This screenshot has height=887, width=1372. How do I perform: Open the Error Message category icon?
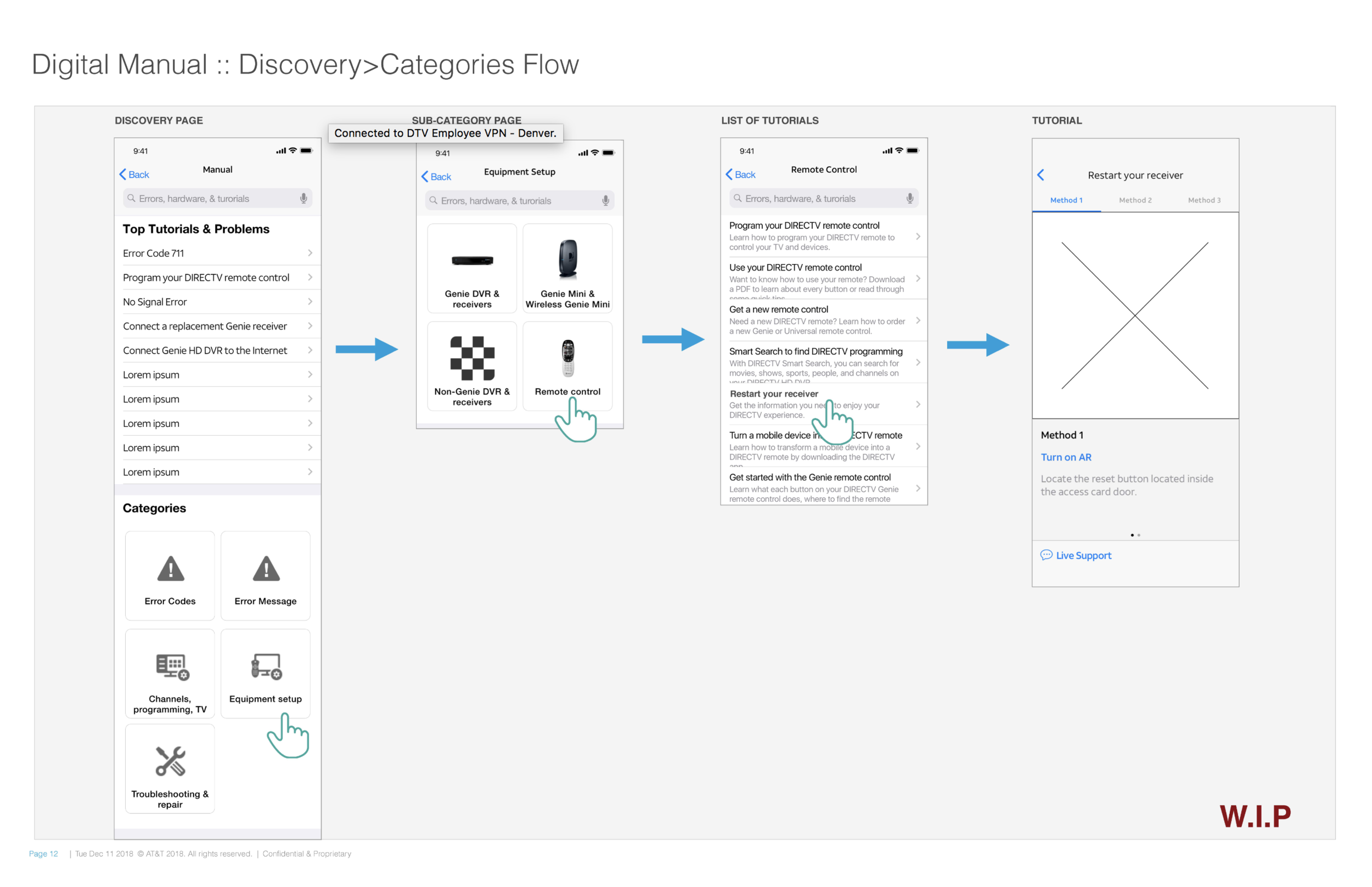(266, 569)
